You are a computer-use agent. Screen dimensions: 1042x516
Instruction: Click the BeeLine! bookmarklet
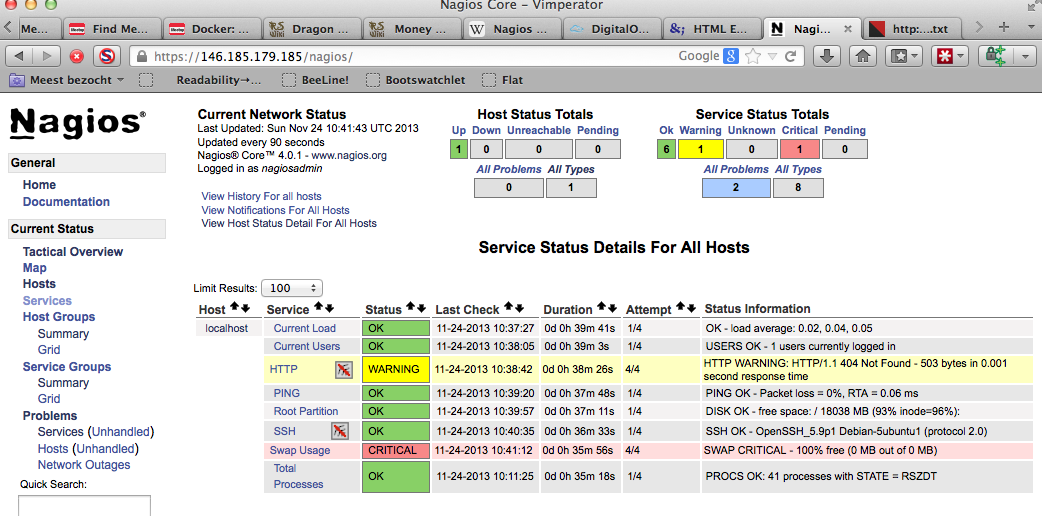(315, 80)
